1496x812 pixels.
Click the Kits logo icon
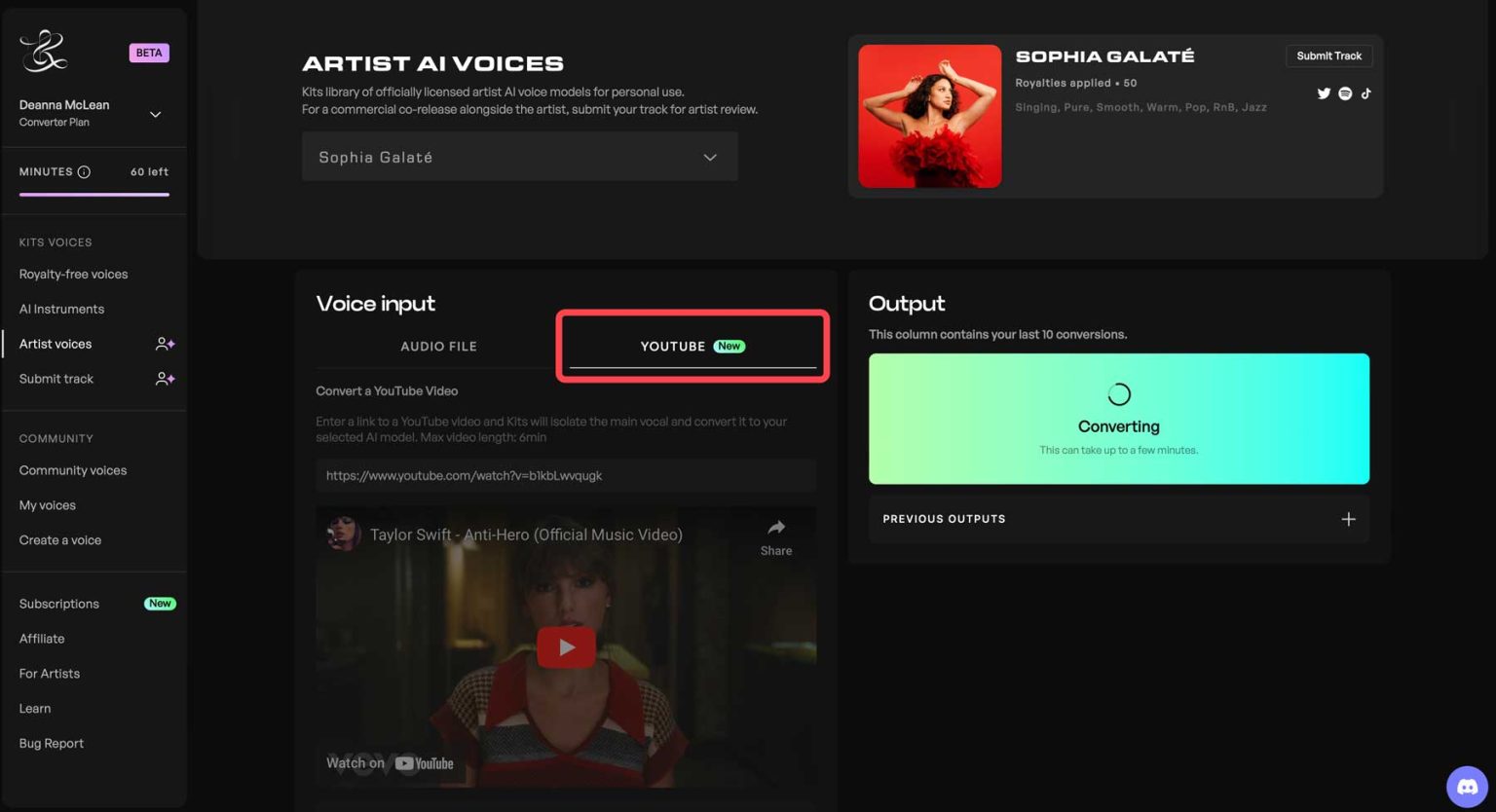[44, 52]
